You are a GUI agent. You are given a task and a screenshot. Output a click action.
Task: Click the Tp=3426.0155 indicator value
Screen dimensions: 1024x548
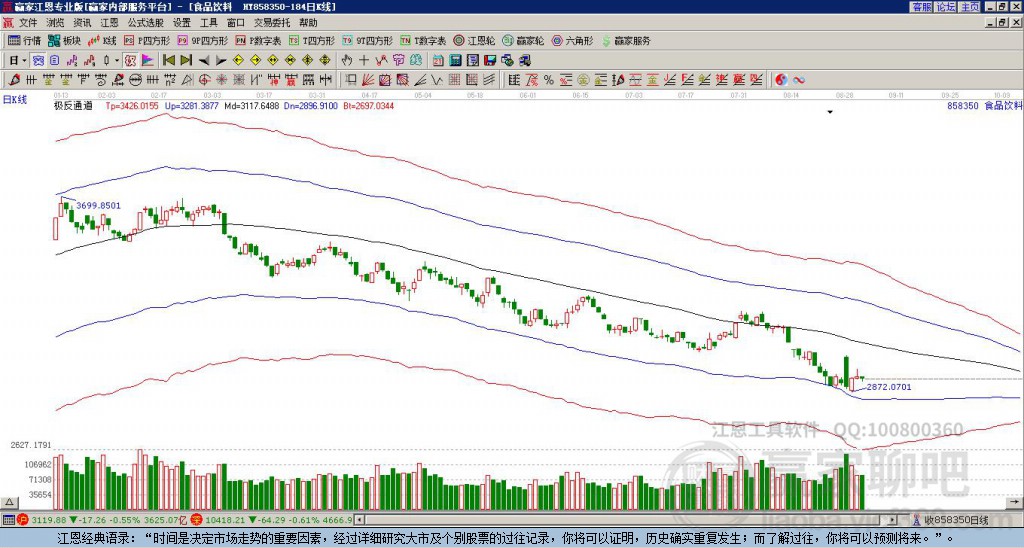(133, 106)
